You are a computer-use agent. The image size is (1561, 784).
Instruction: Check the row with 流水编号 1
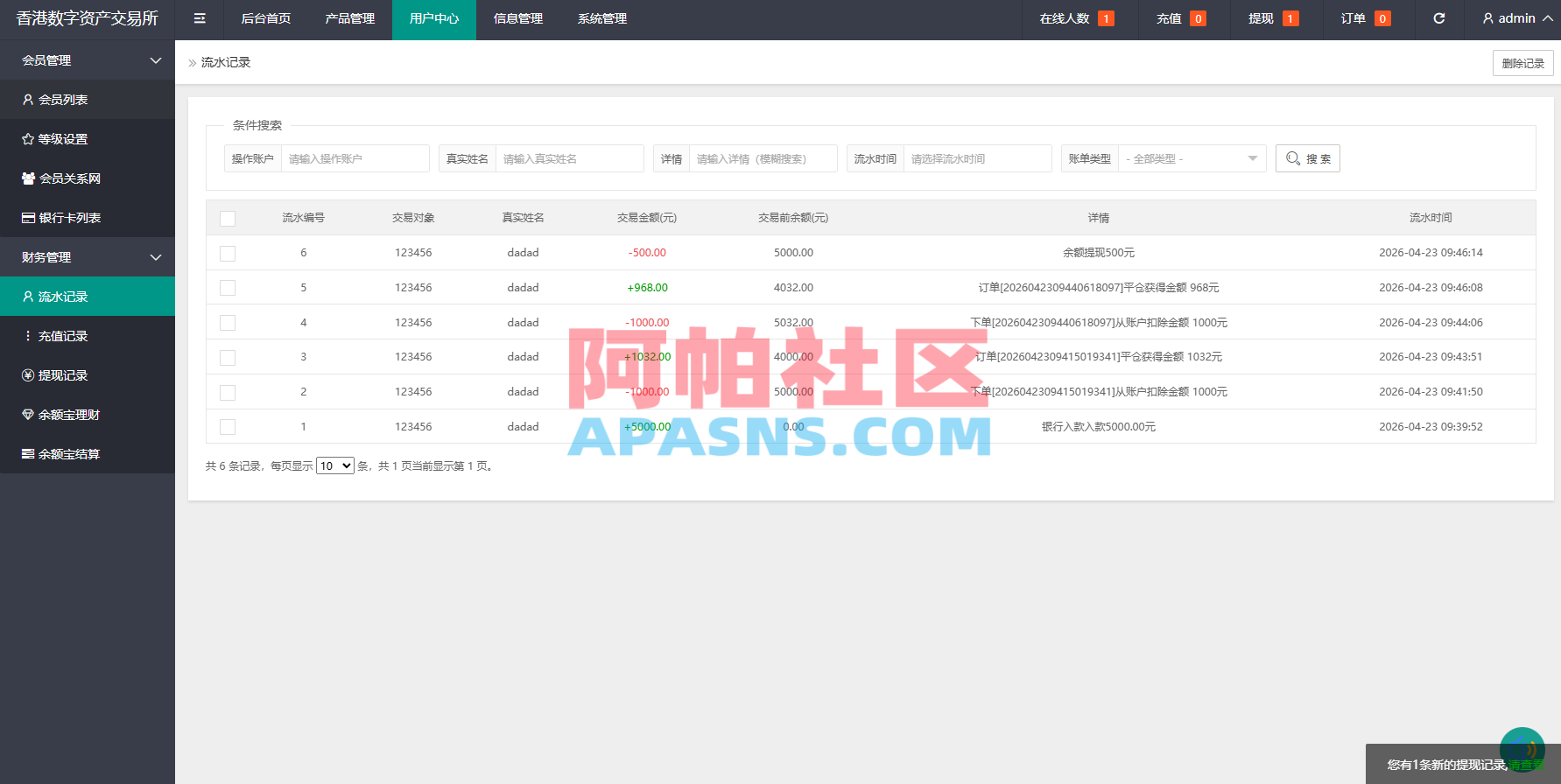click(x=228, y=427)
